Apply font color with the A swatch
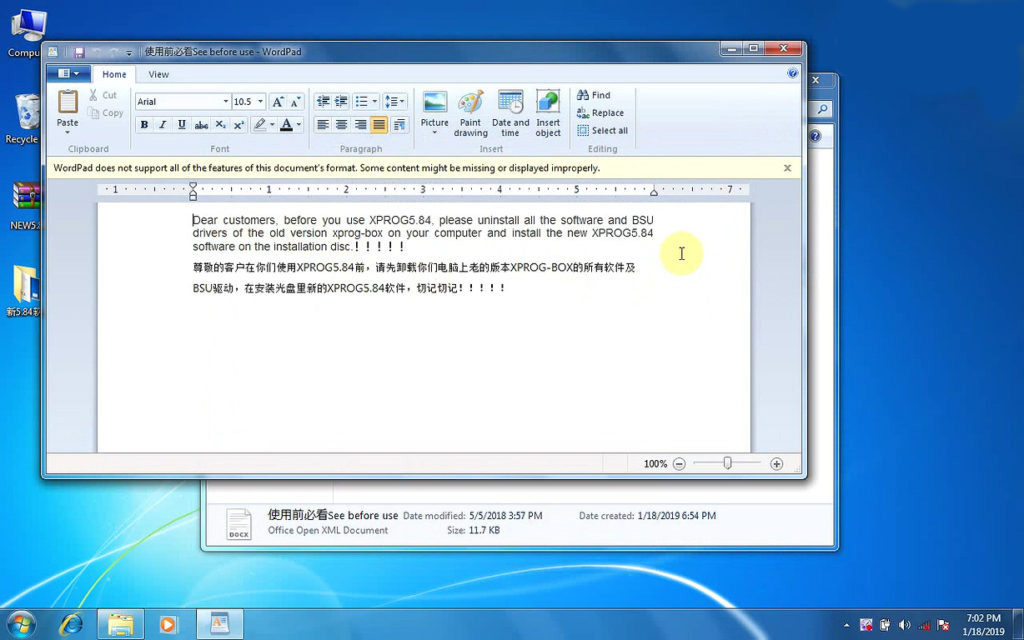This screenshot has width=1024, height=640. (x=286, y=125)
